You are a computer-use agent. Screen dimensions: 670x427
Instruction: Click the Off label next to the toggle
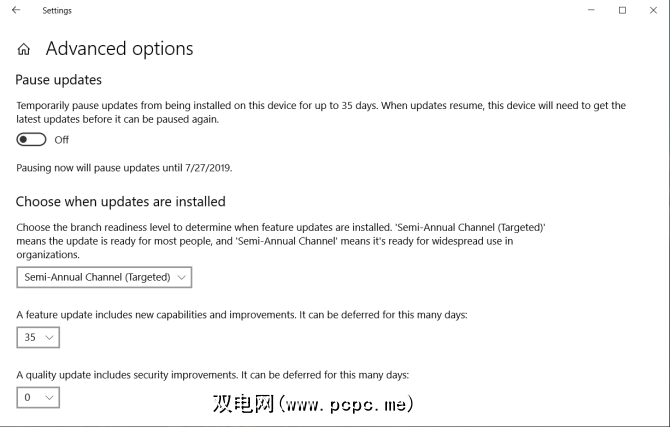point(62,140)
